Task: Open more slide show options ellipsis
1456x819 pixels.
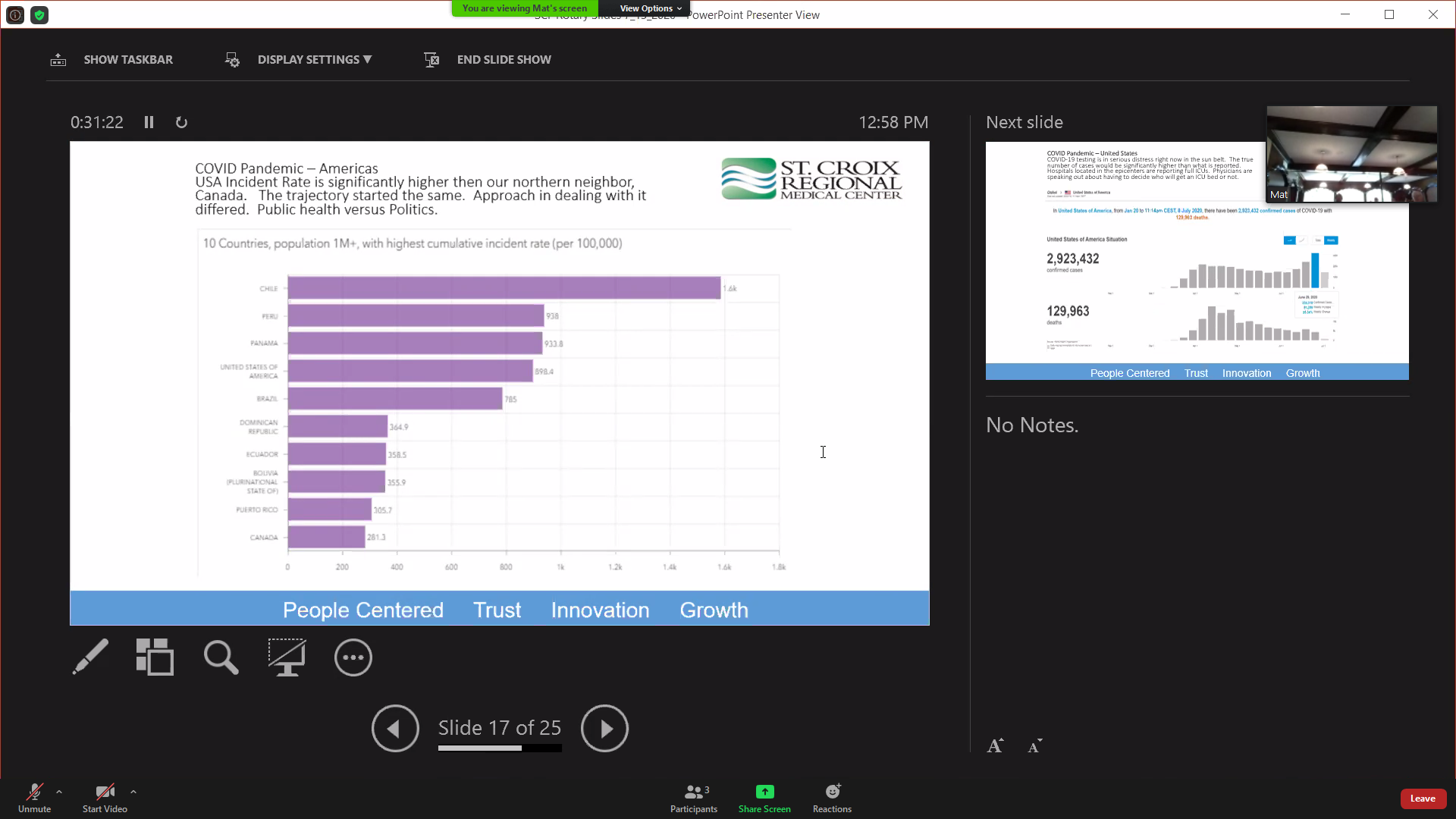Action: tap(353, 657)
